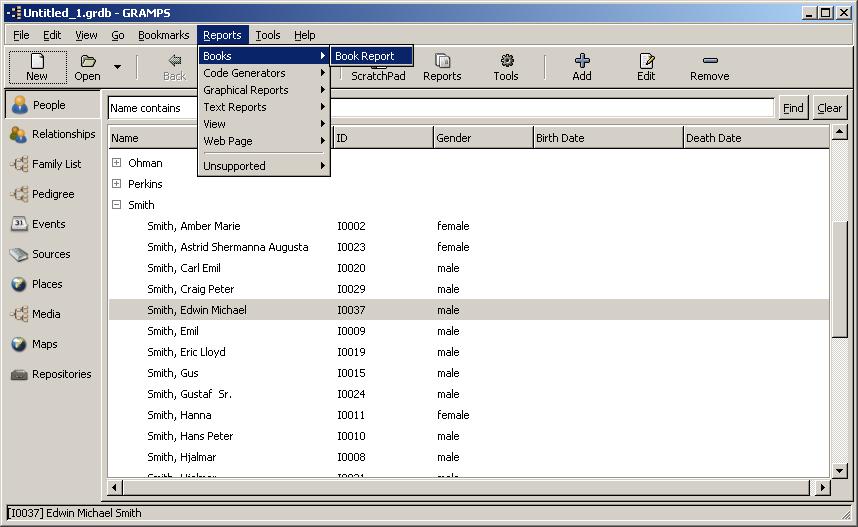Image resolution: width=858 pixels, height=527 pixels.
Task: Click the vertical scrollbar down arrow
Action: (839, 470)
